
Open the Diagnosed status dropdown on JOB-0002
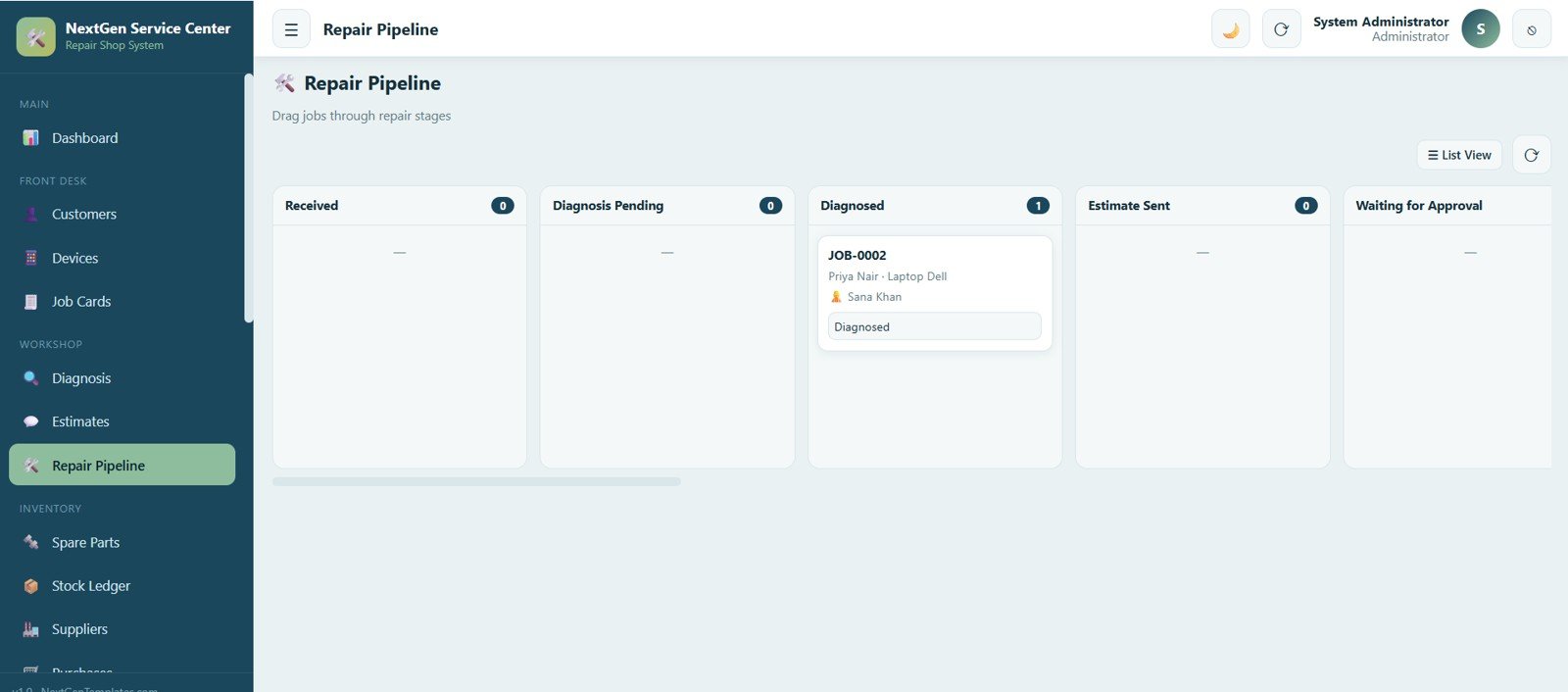click(935, 326)
